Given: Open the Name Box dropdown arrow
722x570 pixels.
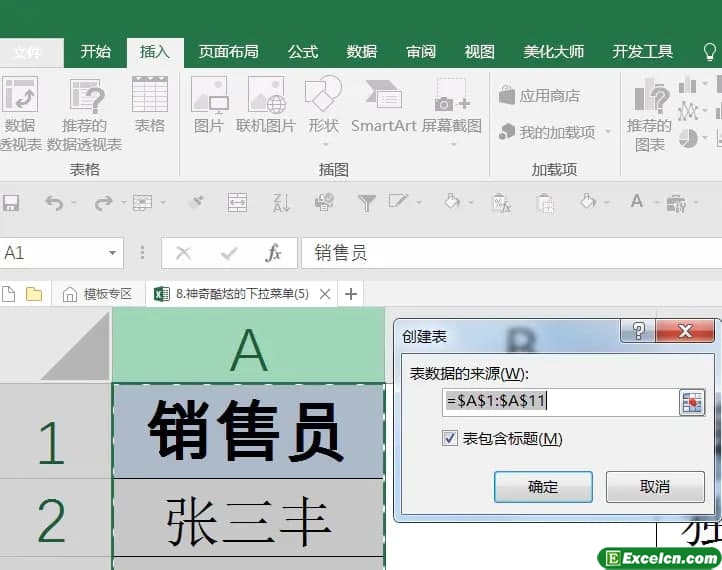Looking at the screenshot, I should point(112,253).
